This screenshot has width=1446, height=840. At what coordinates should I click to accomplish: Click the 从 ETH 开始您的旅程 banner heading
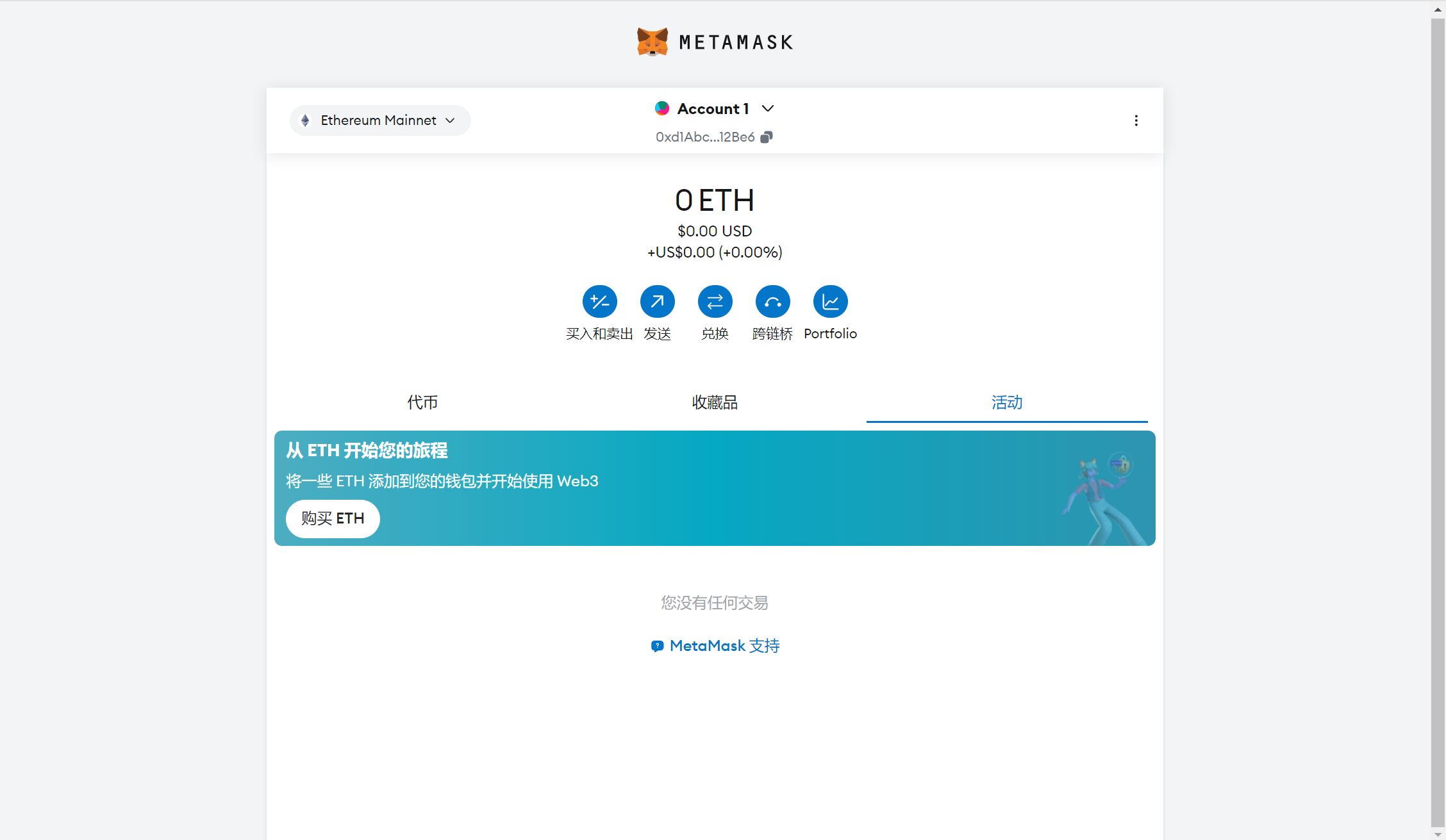point(367,450)
